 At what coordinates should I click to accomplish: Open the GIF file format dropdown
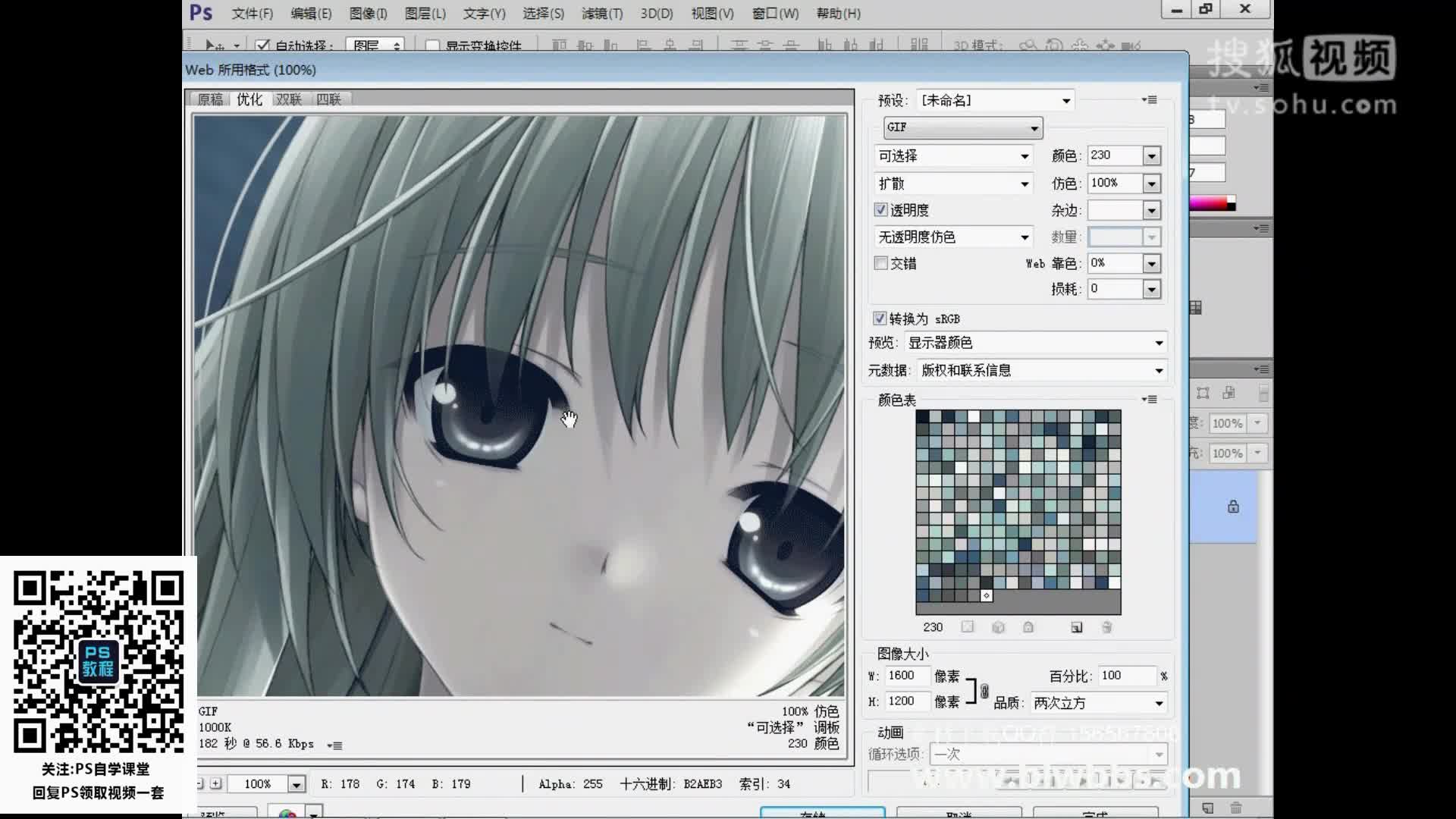(x=963, y=127)
